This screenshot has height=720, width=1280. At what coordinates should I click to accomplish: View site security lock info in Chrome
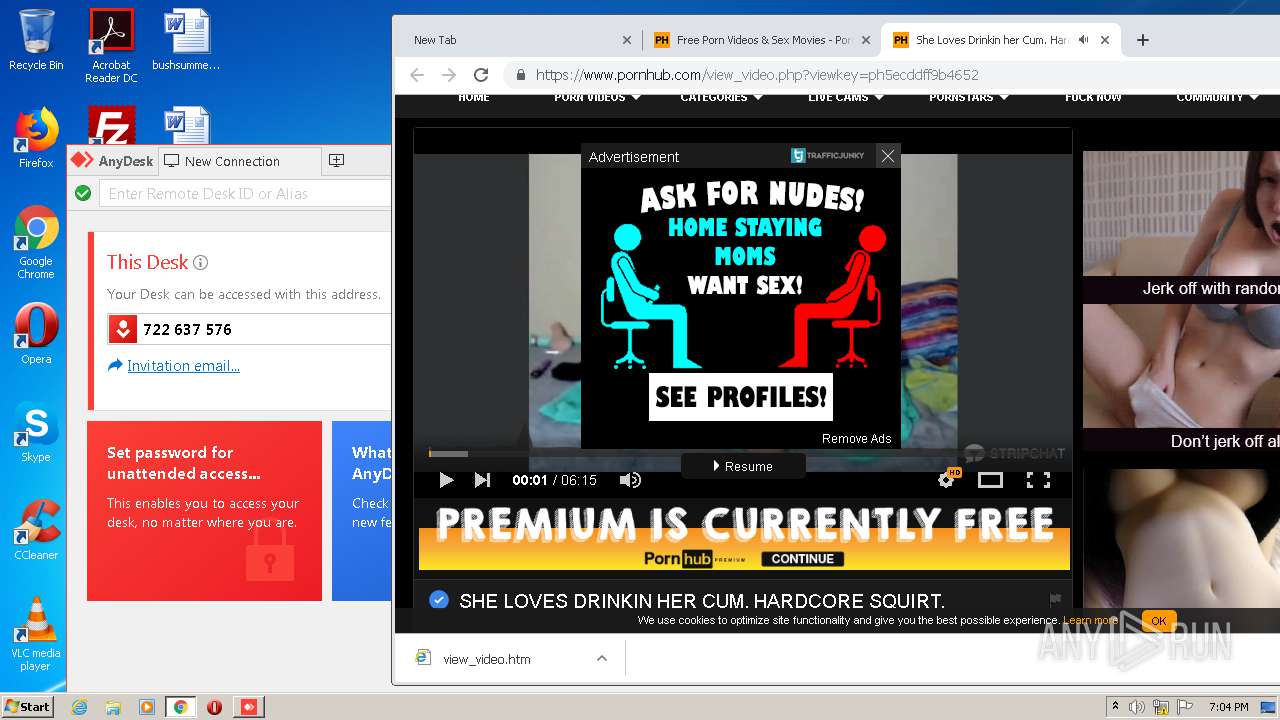(x=520, y=75)
